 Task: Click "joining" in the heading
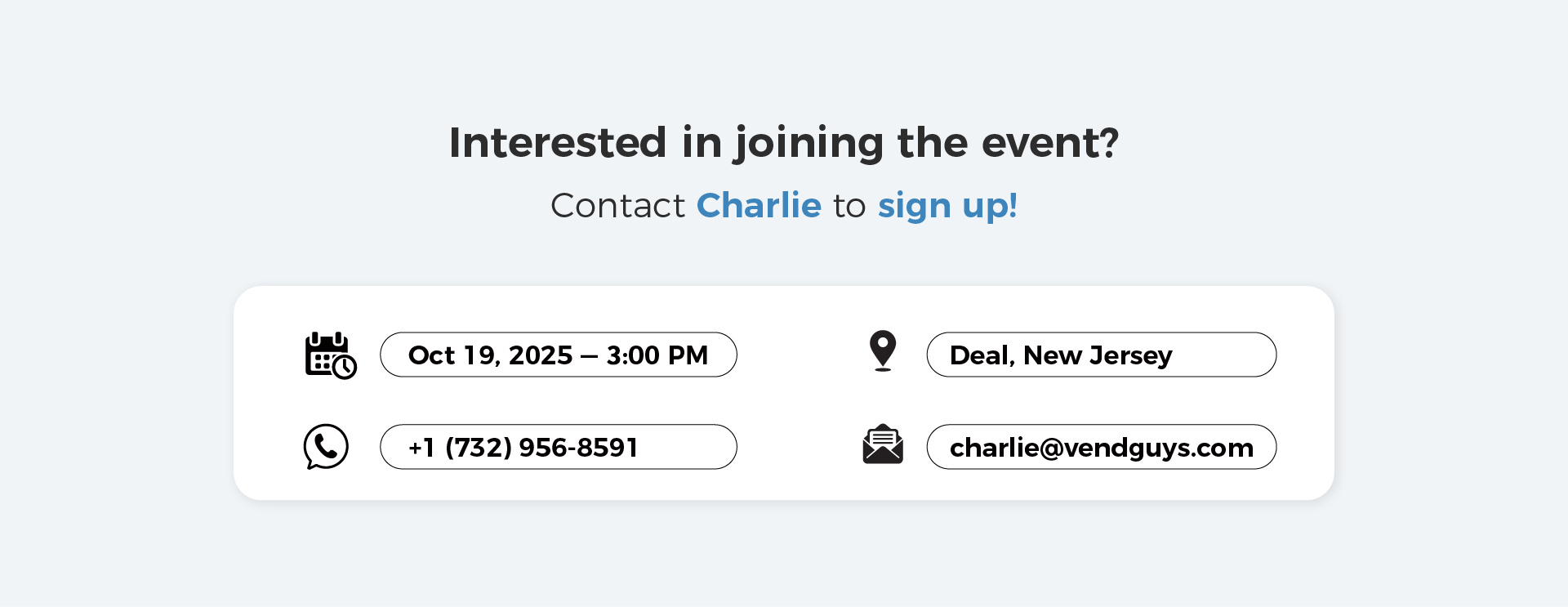tap(808, 143)
